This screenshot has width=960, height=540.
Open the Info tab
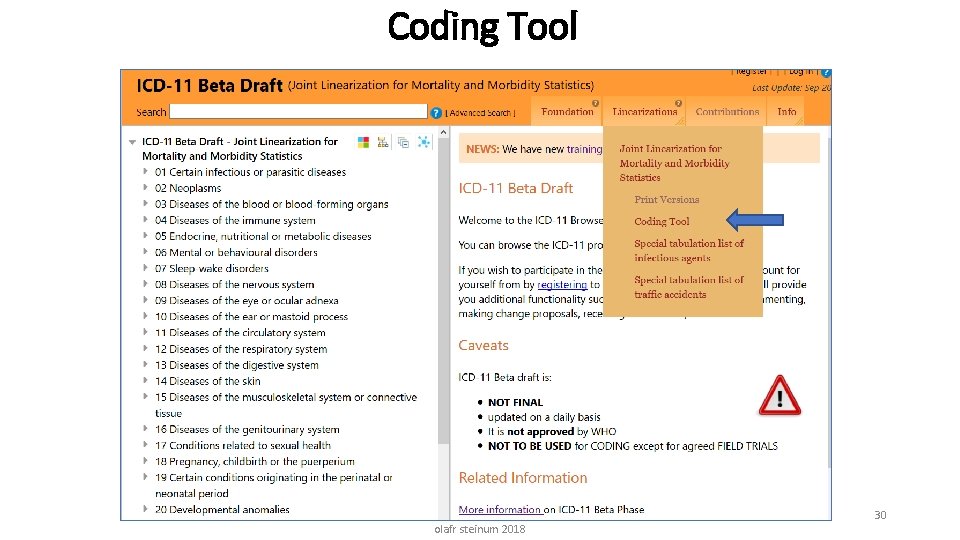pos(787,111)
